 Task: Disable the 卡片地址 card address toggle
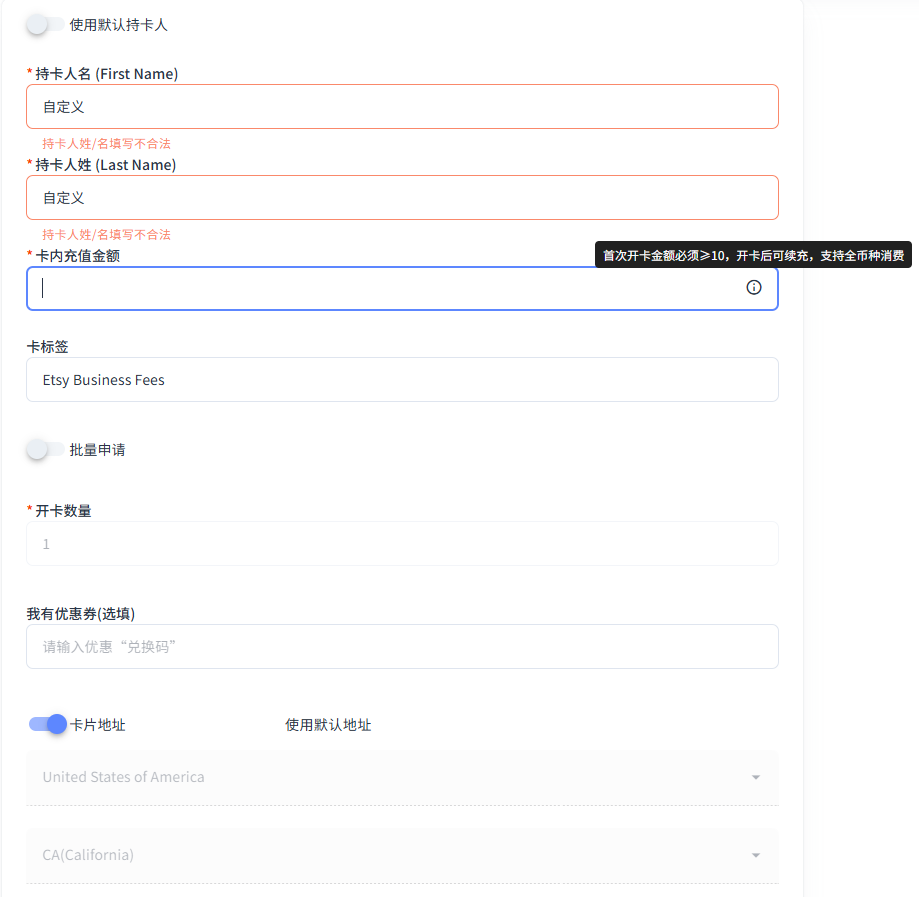click(44, 724)
